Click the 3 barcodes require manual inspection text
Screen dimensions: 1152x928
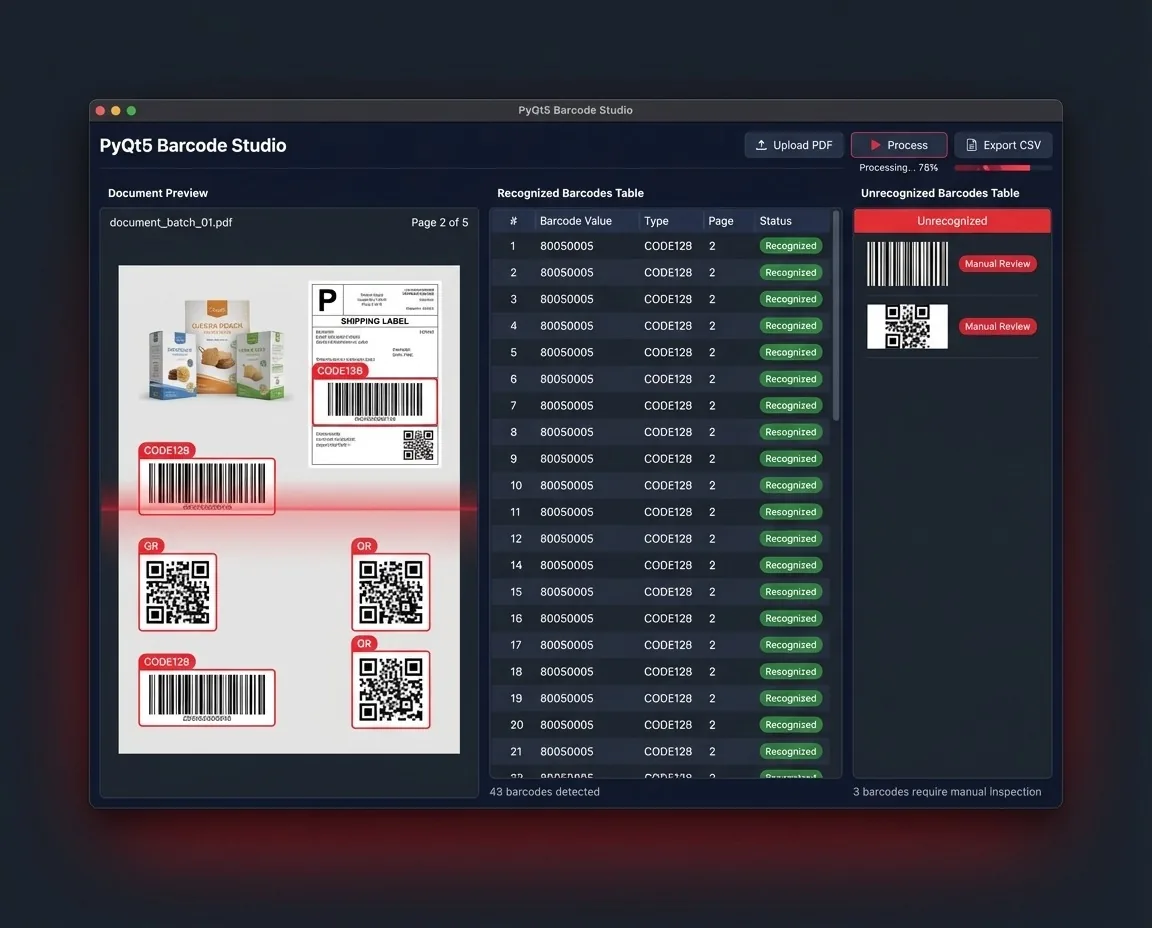pyautogui.click(x=947, y=791)
